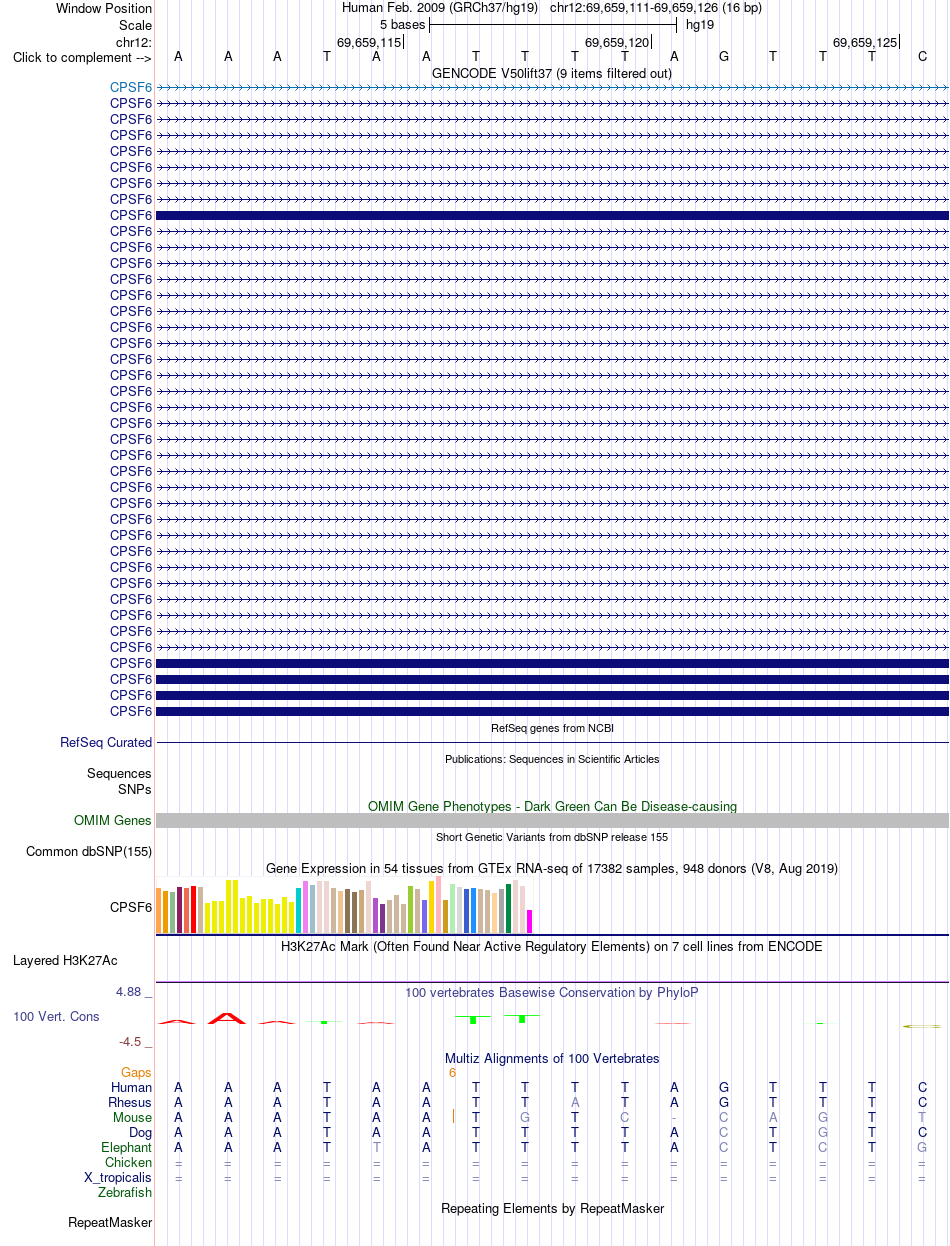
Task: Click the Mouse alignment row label
Action: pyautogui.click(x=133, y=1117)
